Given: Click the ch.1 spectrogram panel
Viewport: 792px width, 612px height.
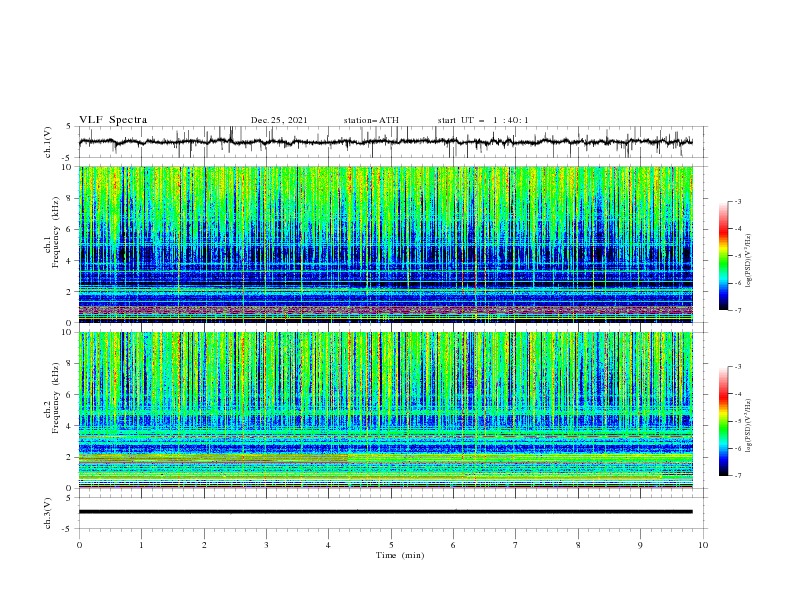Looking at the screenshot, I should coord(386,244).
